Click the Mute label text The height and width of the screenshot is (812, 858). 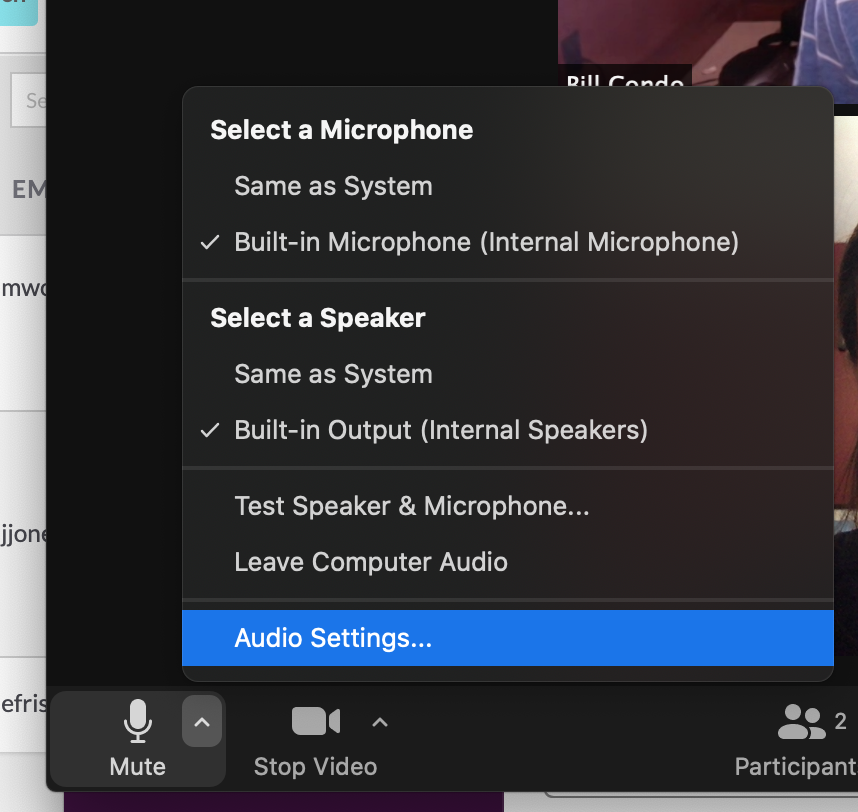(x=137, y=767)
